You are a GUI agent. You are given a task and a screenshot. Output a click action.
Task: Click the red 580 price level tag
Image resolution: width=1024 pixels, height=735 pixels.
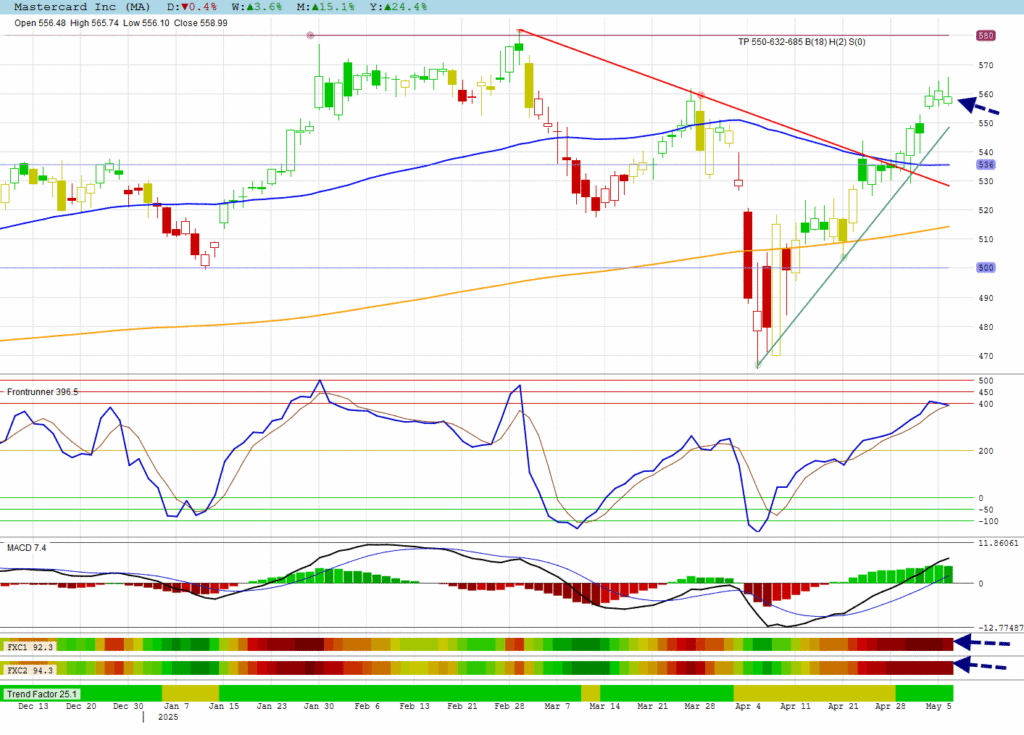pos(985,35)
